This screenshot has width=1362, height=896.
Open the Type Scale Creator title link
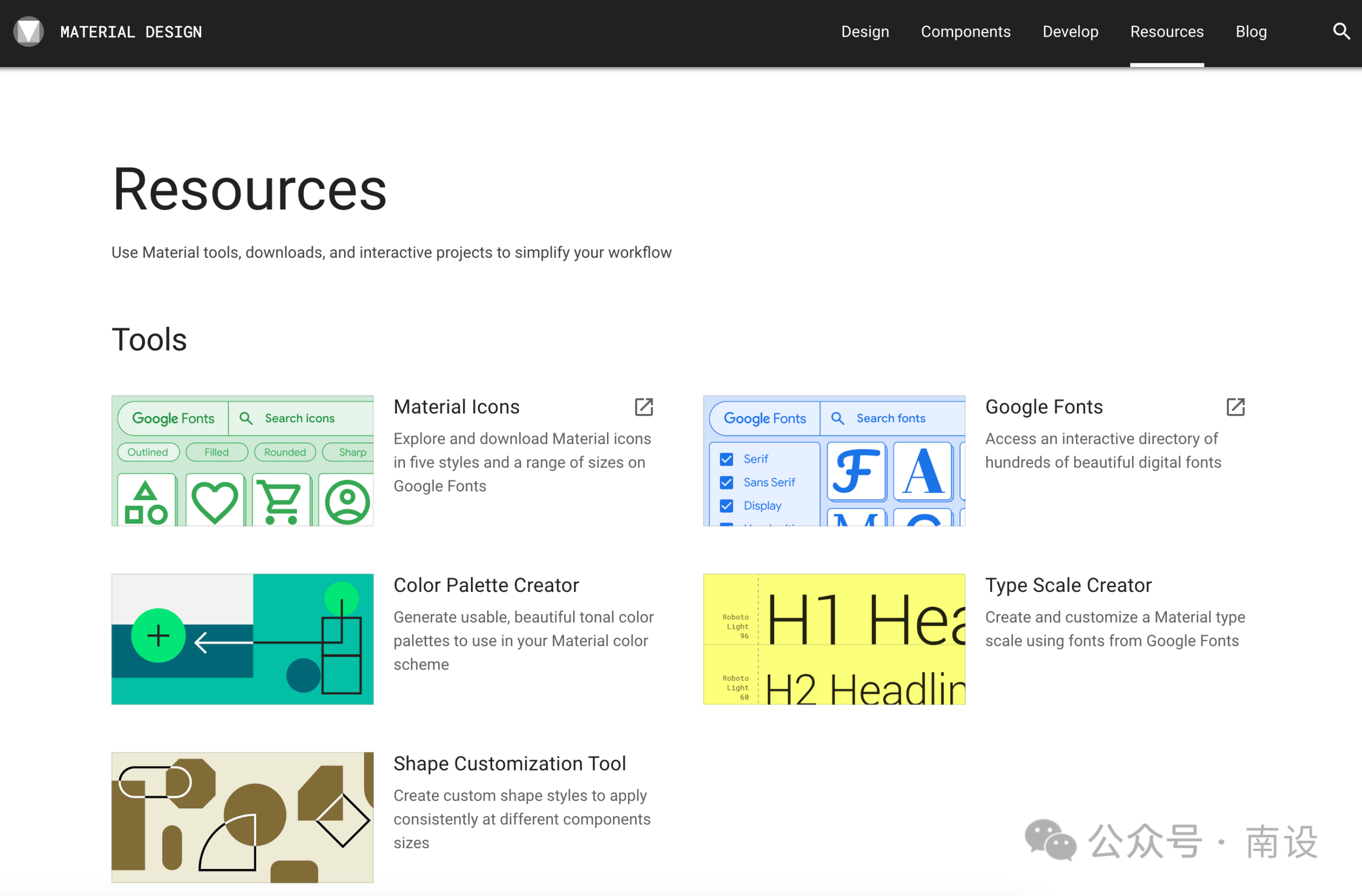click(1068, 585)
